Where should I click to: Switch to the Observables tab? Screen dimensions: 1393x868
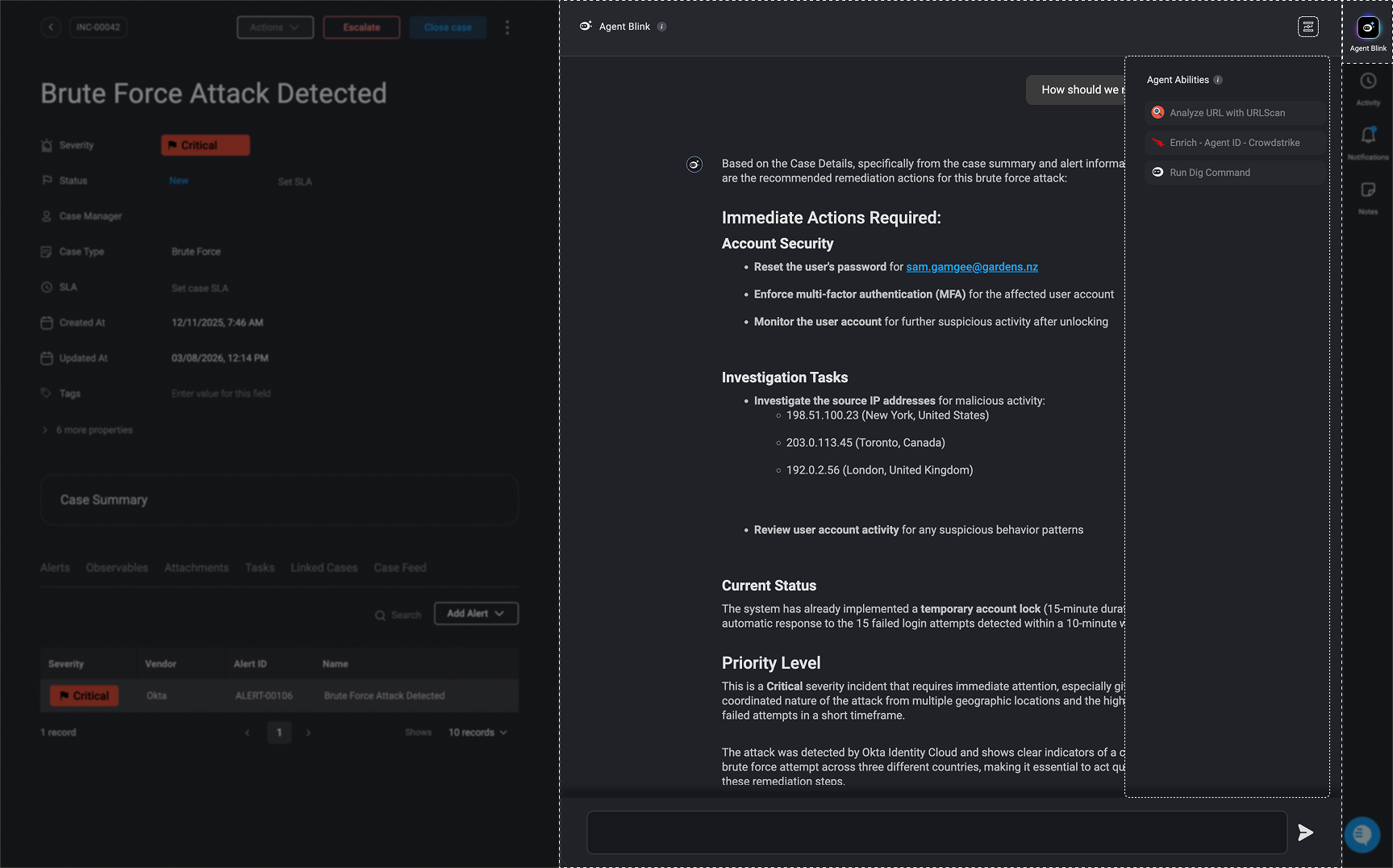click(117, 568)
